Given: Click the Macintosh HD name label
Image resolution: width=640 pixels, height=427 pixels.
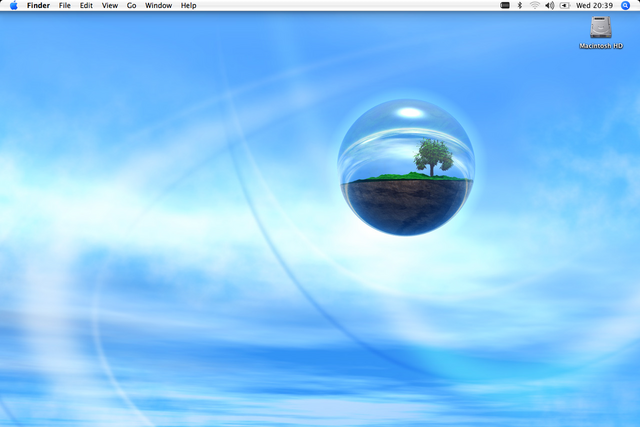Looking at the screenshot, I should tap(602, 46).
